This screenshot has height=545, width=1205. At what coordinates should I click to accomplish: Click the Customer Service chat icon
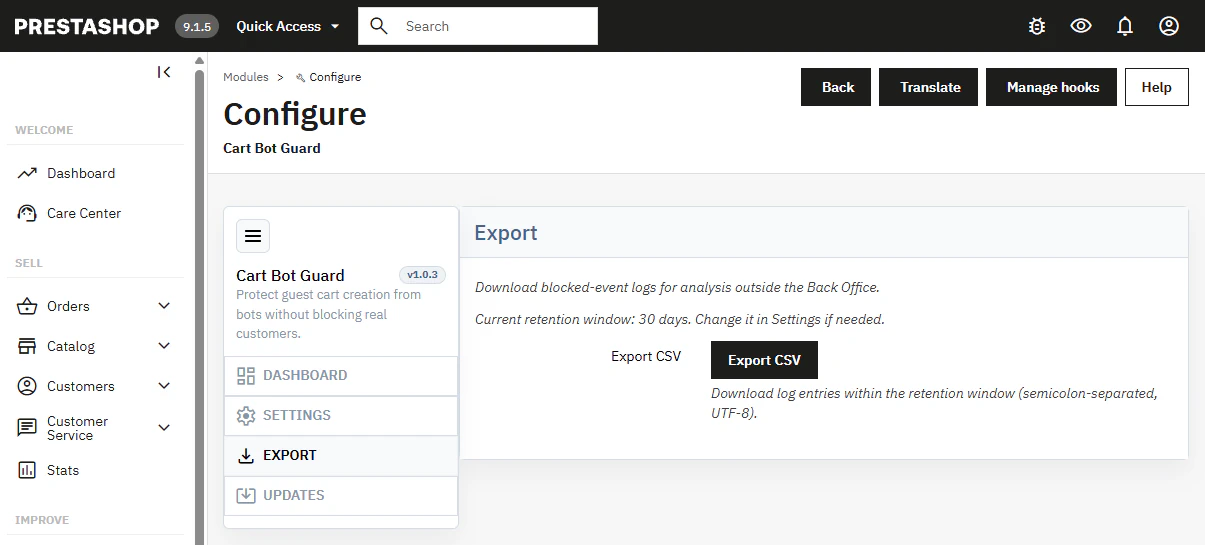[28, 428]
